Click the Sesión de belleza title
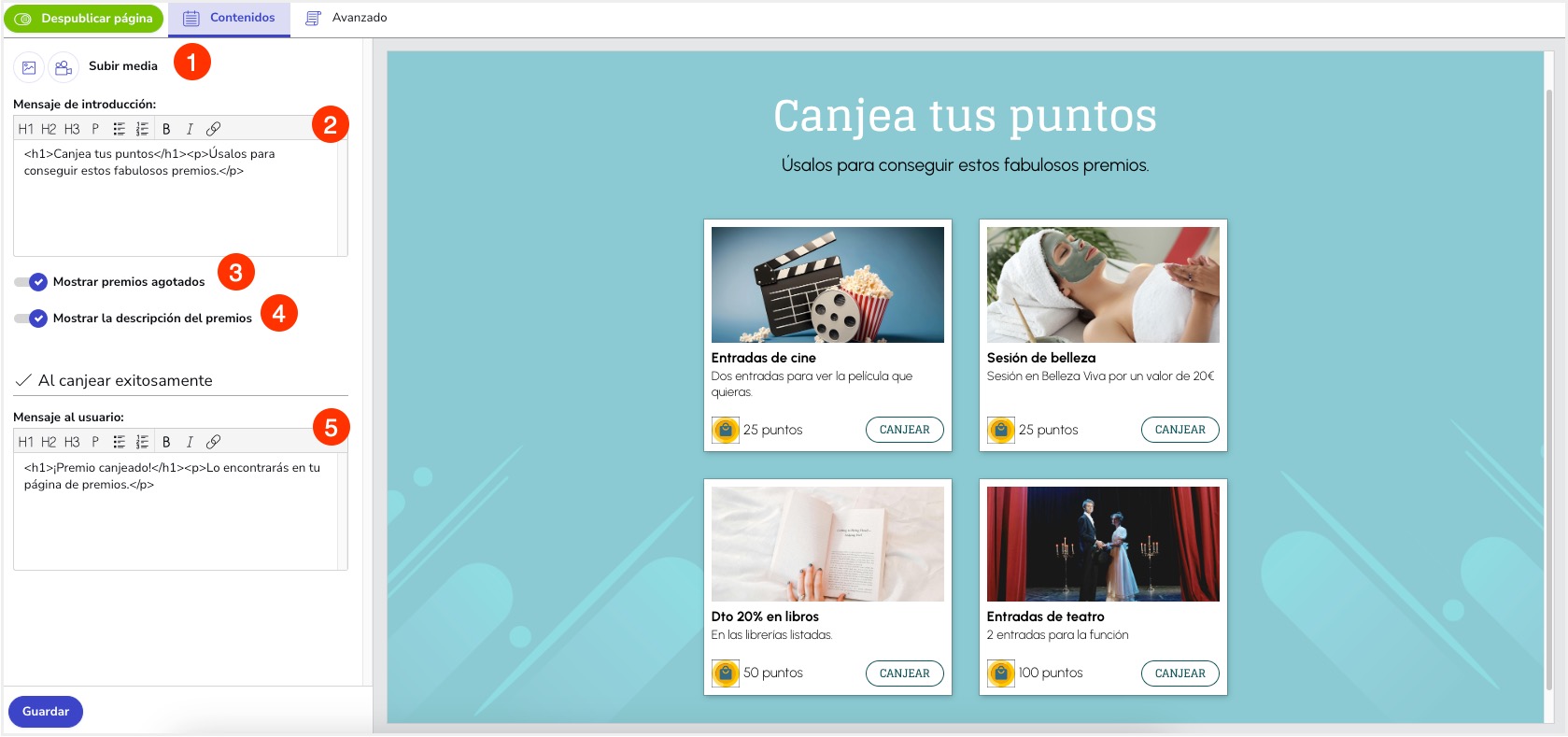This screenshot has height=737, width=1568. point(1041,358)
